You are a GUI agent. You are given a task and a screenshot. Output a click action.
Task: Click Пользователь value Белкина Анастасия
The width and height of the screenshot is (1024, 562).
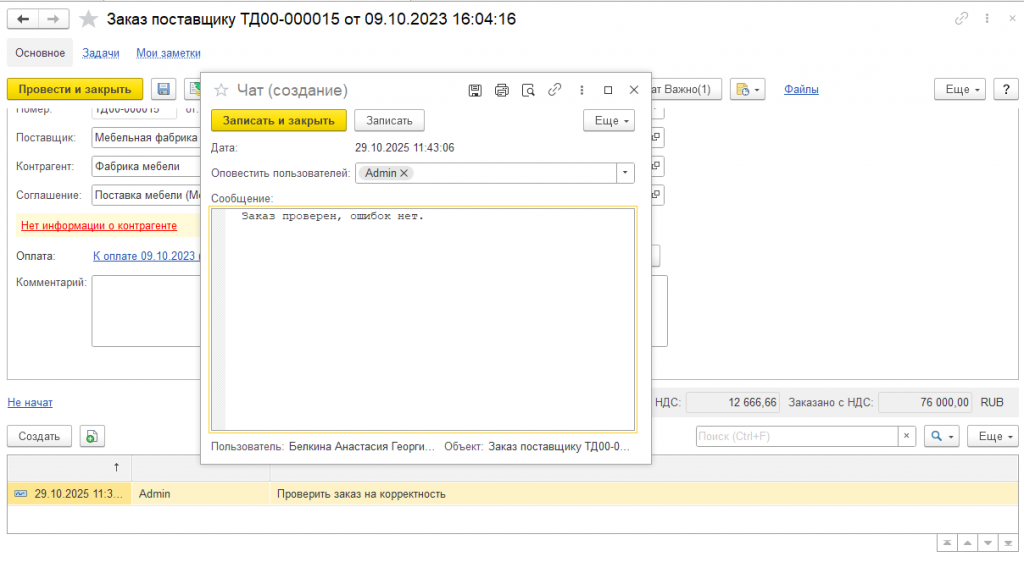[362, 447]
